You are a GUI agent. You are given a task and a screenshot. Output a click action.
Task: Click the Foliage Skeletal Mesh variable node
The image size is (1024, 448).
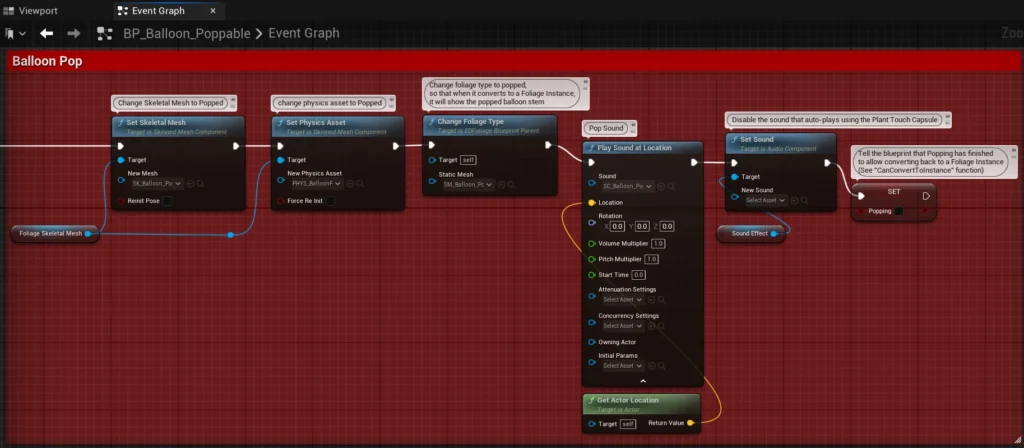(x=52, y=234)
